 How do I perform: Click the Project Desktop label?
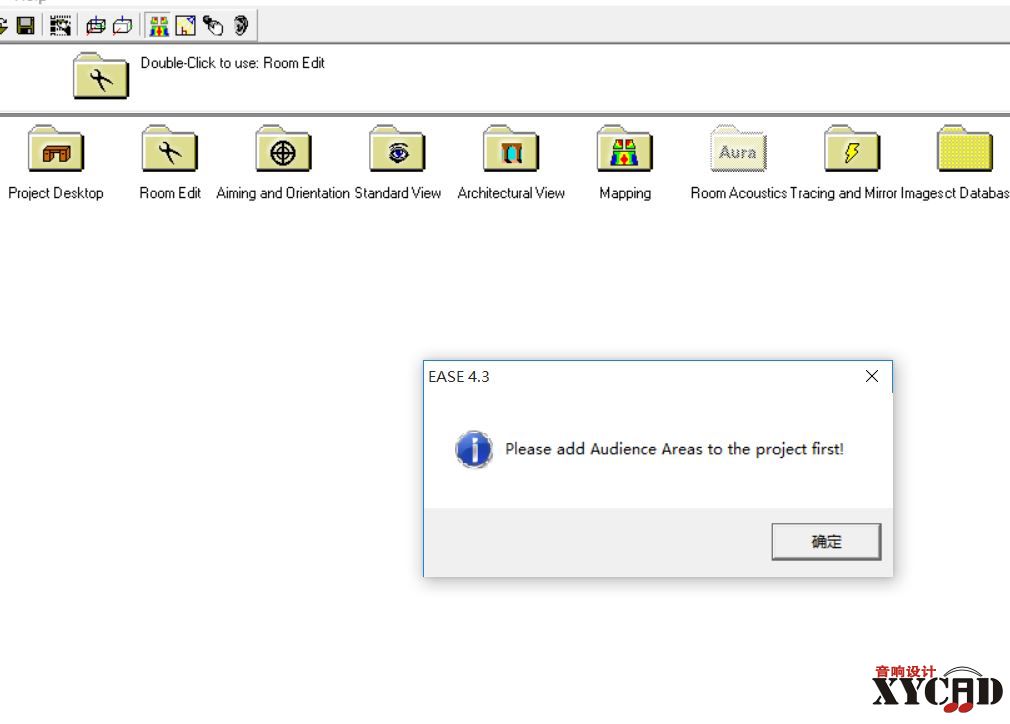[x=56, y=193]
